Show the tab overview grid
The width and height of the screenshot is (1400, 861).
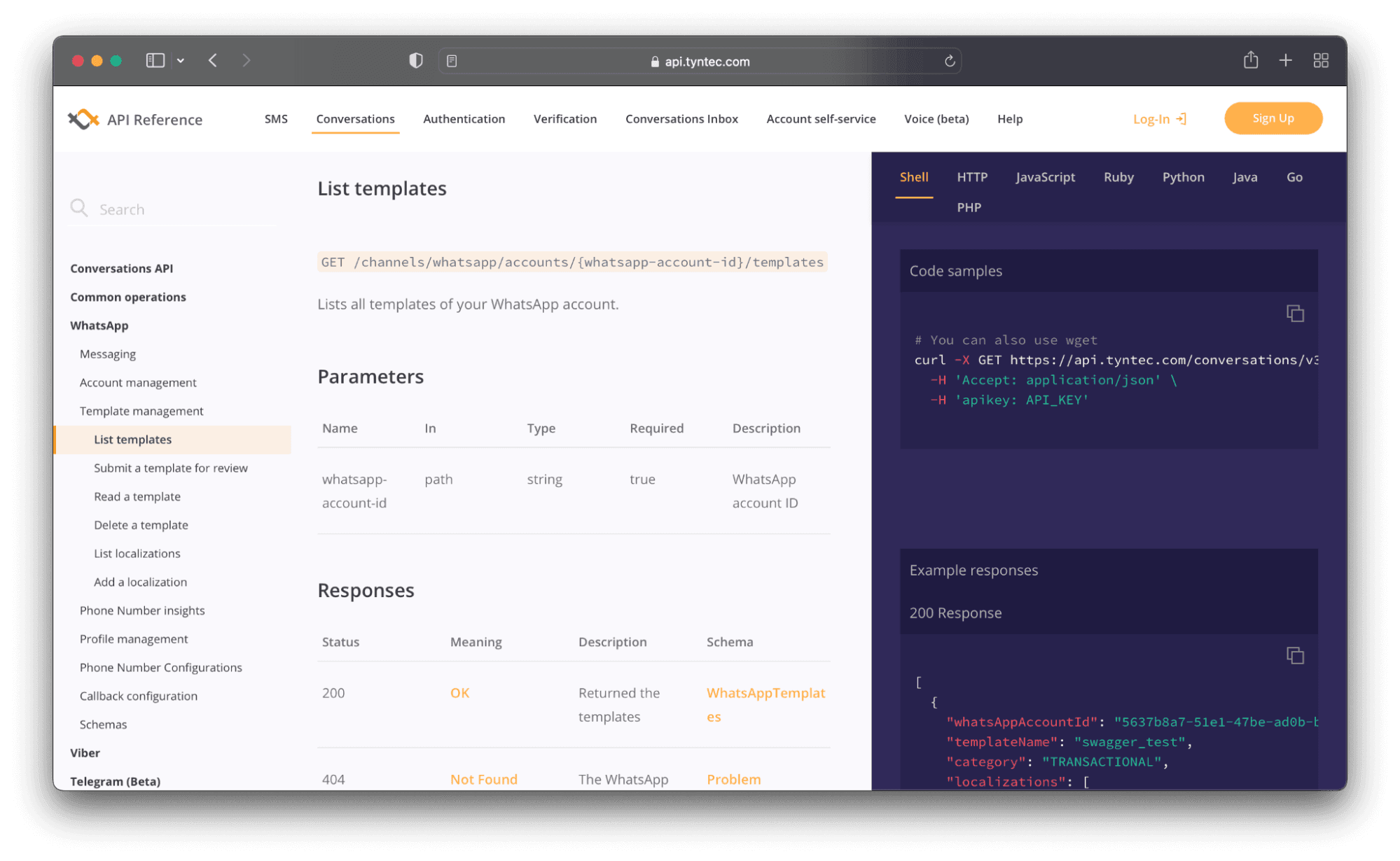click(x=1321, y=60)
